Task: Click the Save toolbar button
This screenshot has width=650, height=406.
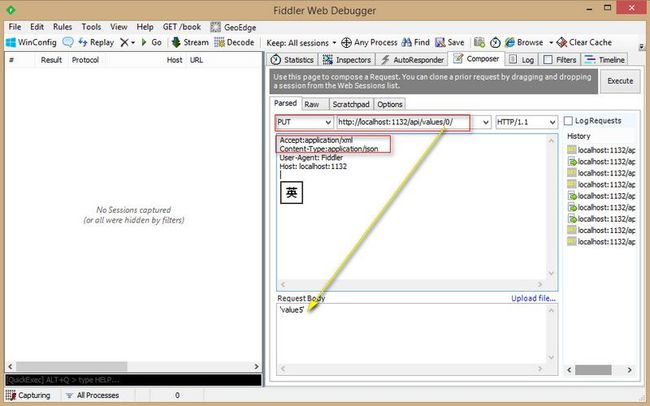Action: [450, 42]
